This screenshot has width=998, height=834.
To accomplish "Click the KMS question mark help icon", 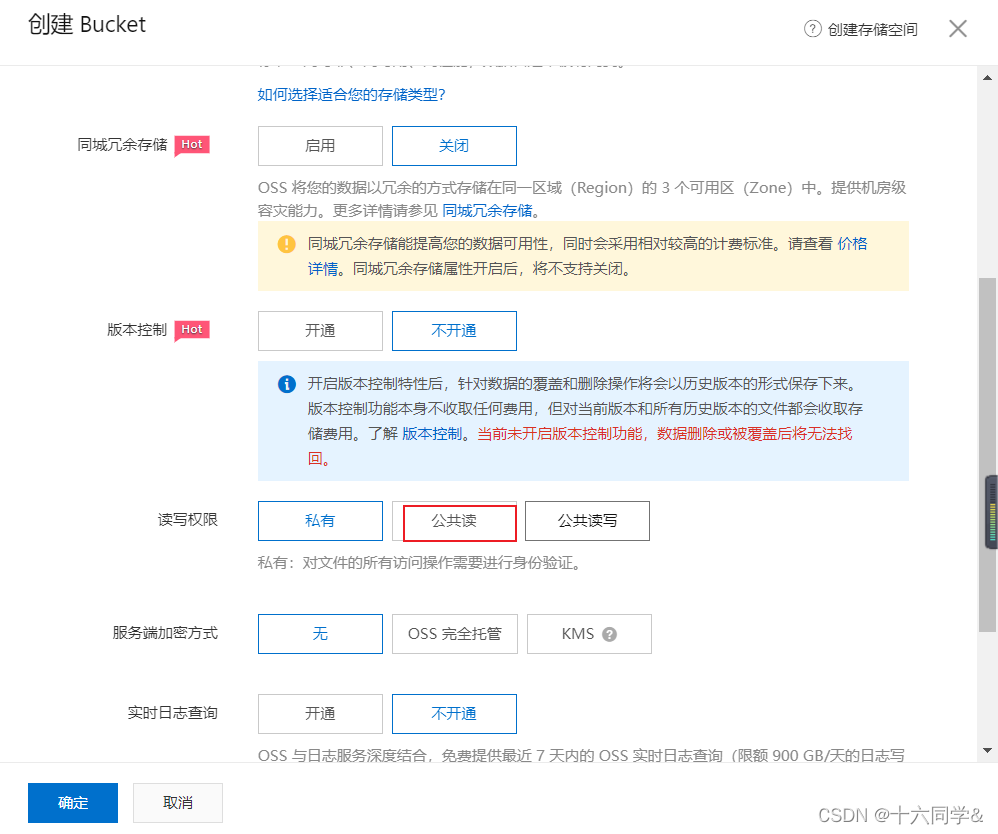I will click(x=611, y=634).
